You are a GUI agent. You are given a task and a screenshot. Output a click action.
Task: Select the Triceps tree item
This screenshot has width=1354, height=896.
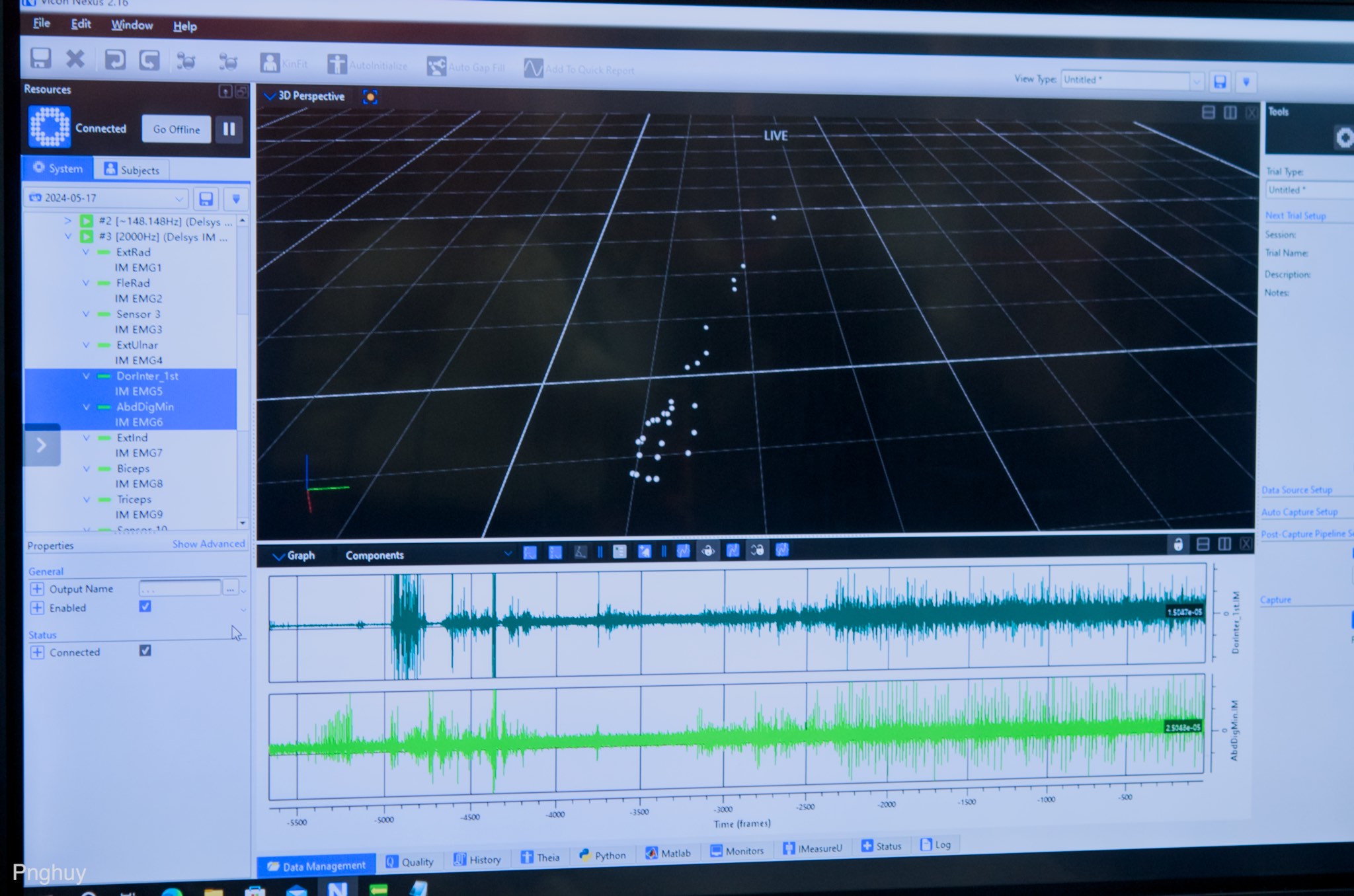click(134, 499)
